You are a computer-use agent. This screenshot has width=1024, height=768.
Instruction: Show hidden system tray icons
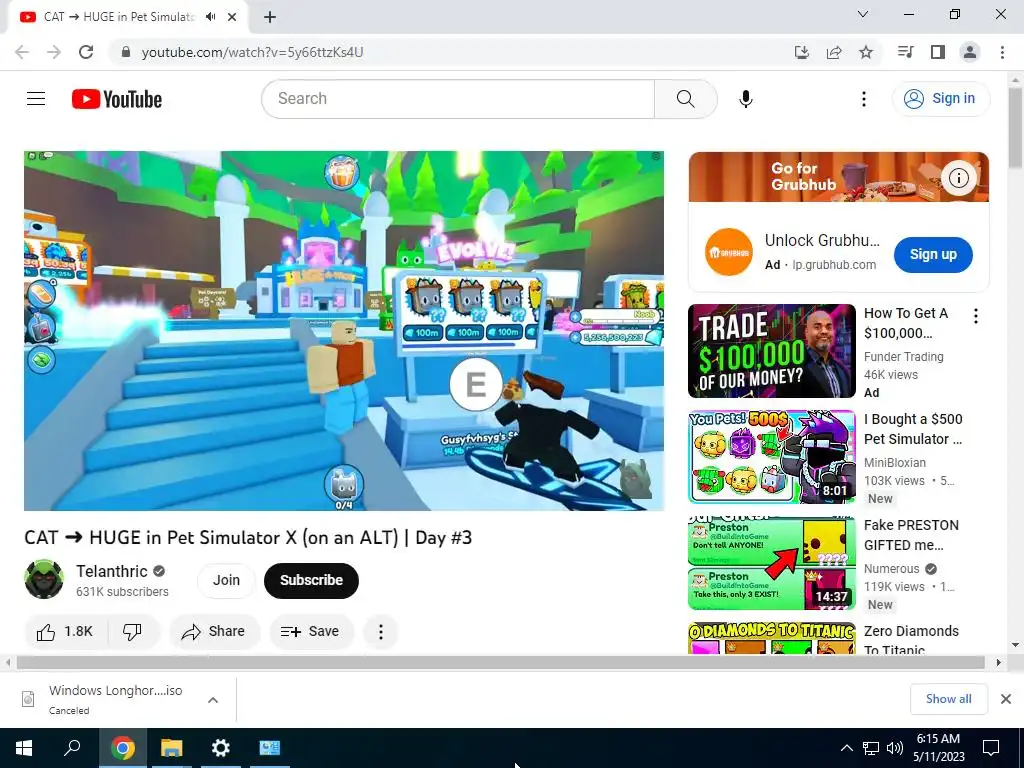pyautogui.click(x=846, y=748)
